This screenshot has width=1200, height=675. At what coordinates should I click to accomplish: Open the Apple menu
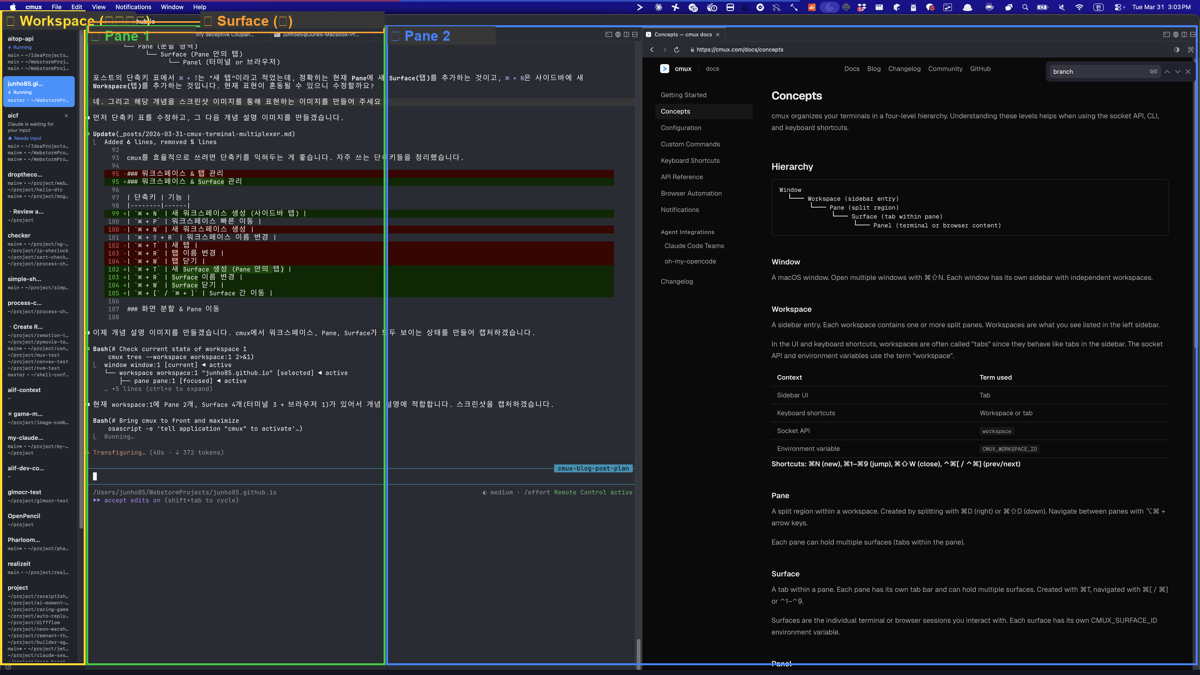12,7
